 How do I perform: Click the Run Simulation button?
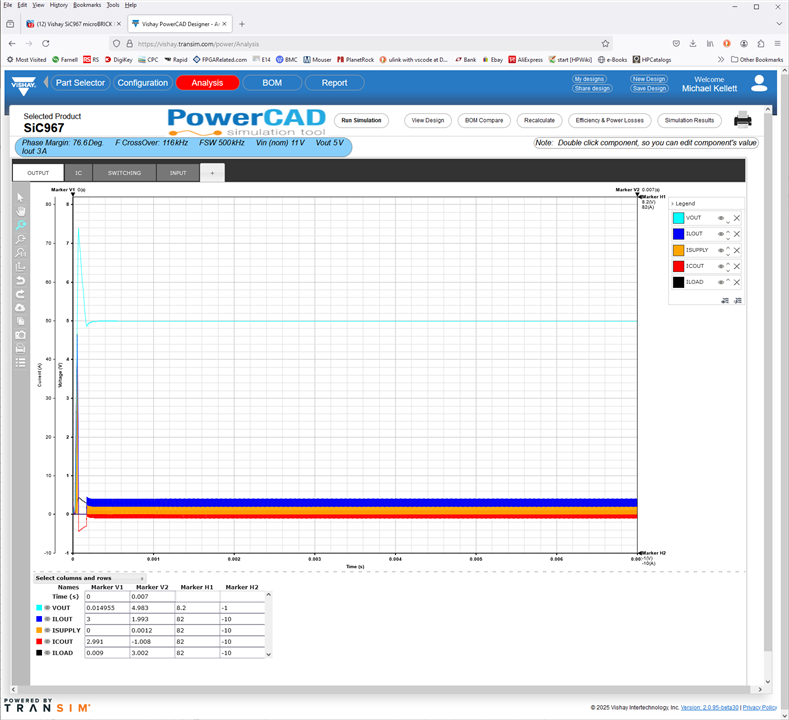[x=361, y=120]
